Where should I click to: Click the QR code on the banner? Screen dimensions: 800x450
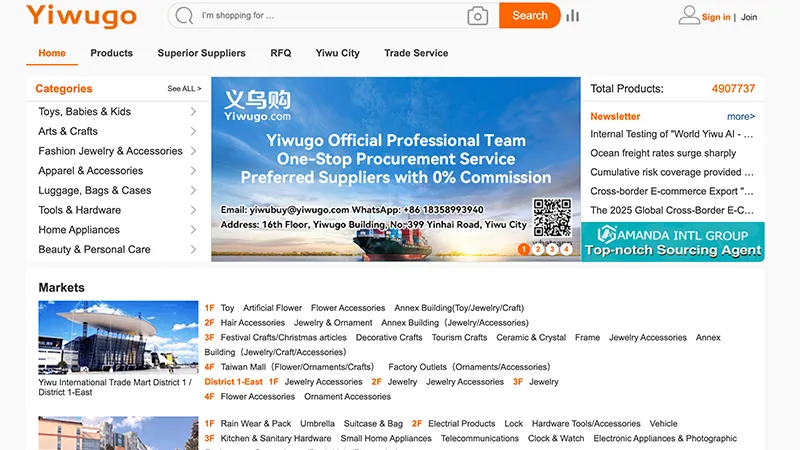[x=552, y=218]
